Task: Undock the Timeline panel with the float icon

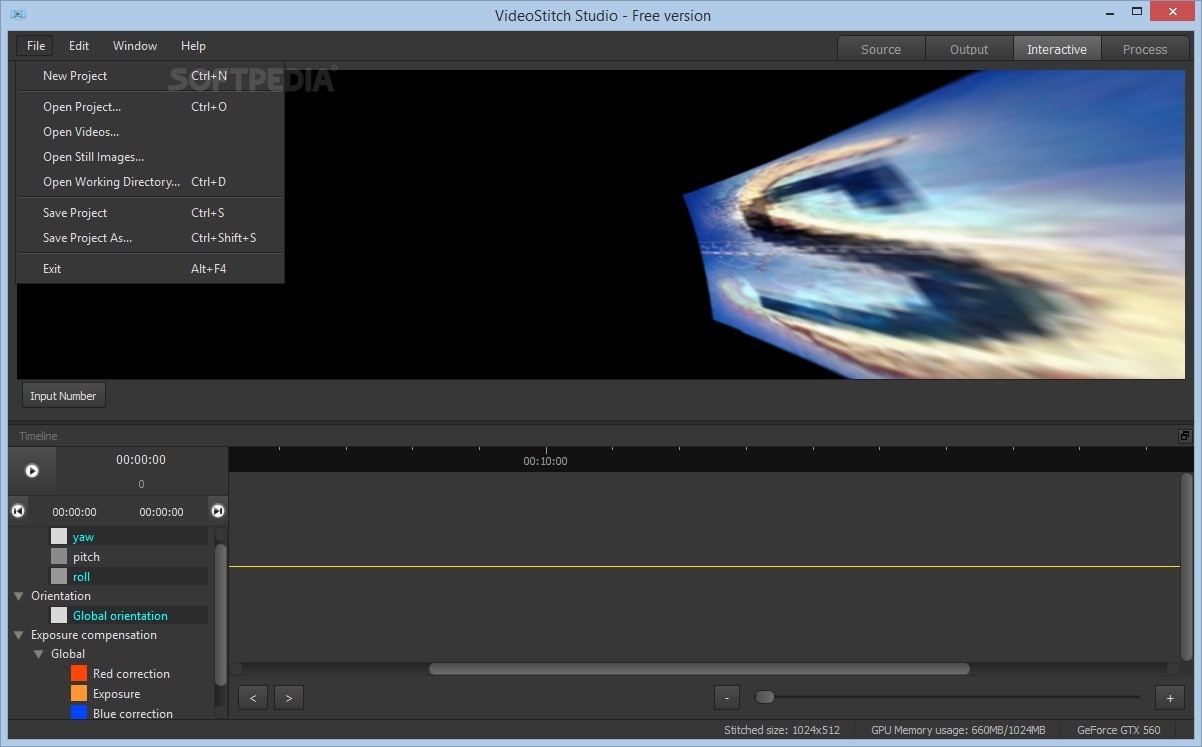Action: [x=1185, y=436]
